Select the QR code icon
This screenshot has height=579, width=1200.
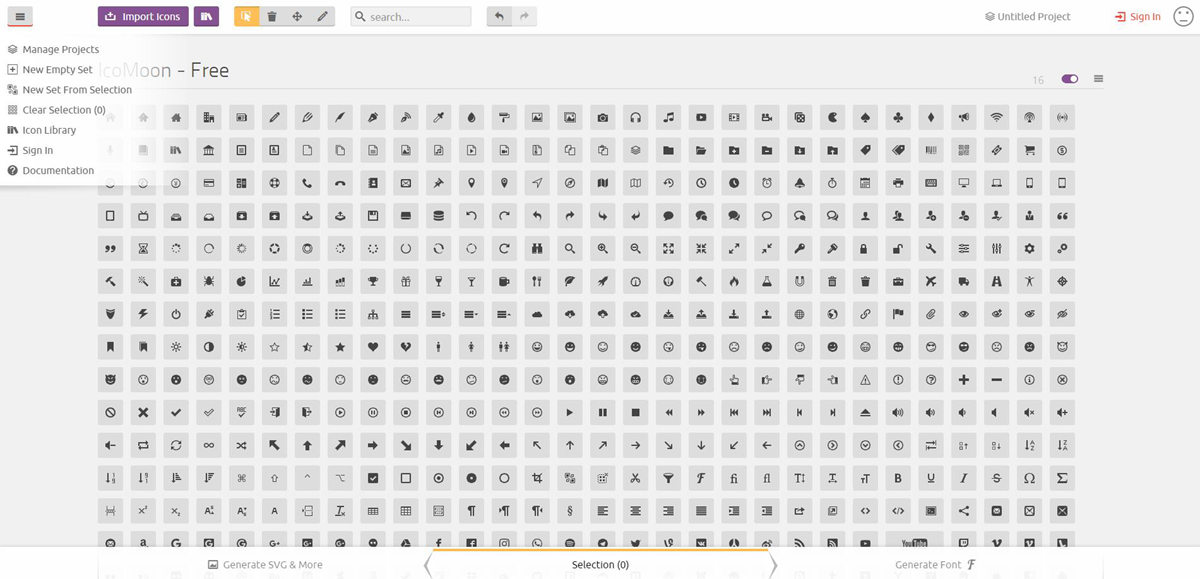point(963,150)
